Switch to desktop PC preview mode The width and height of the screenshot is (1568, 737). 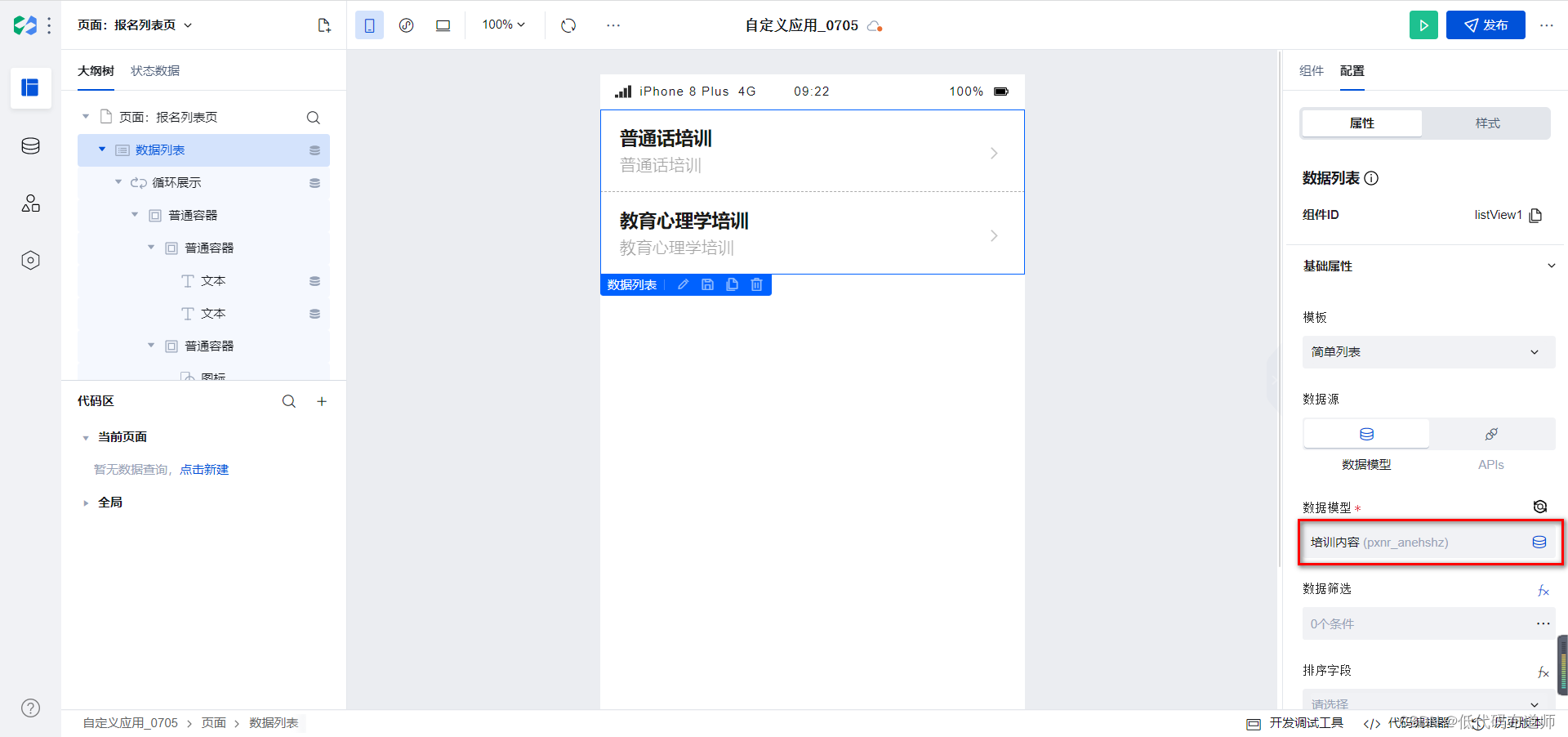click(443, 25)
